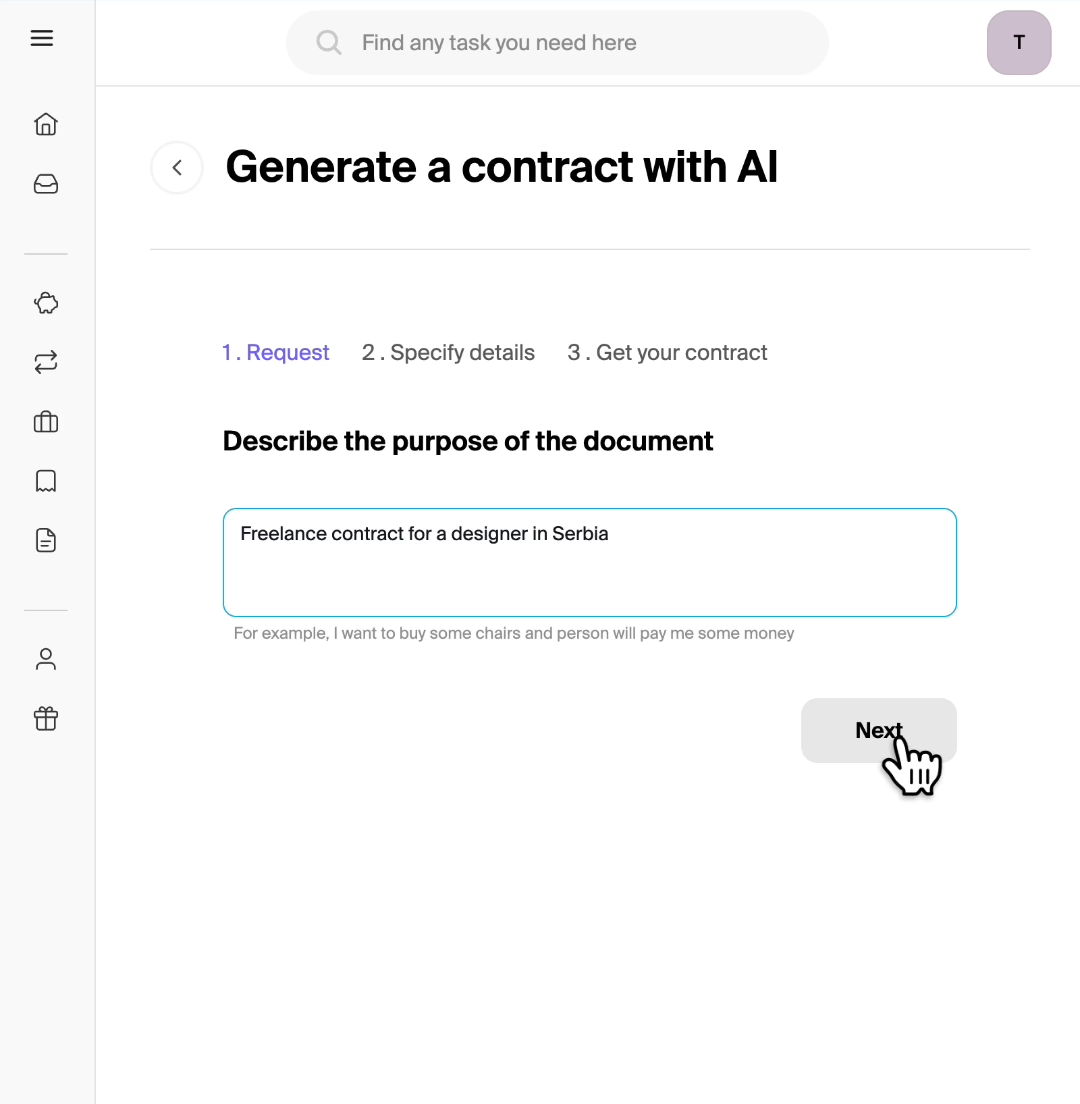Click the 'Generate a contract with AI' heading
The width and height of the screenshot is (1080, 1104).
click(x=501, y=167)
